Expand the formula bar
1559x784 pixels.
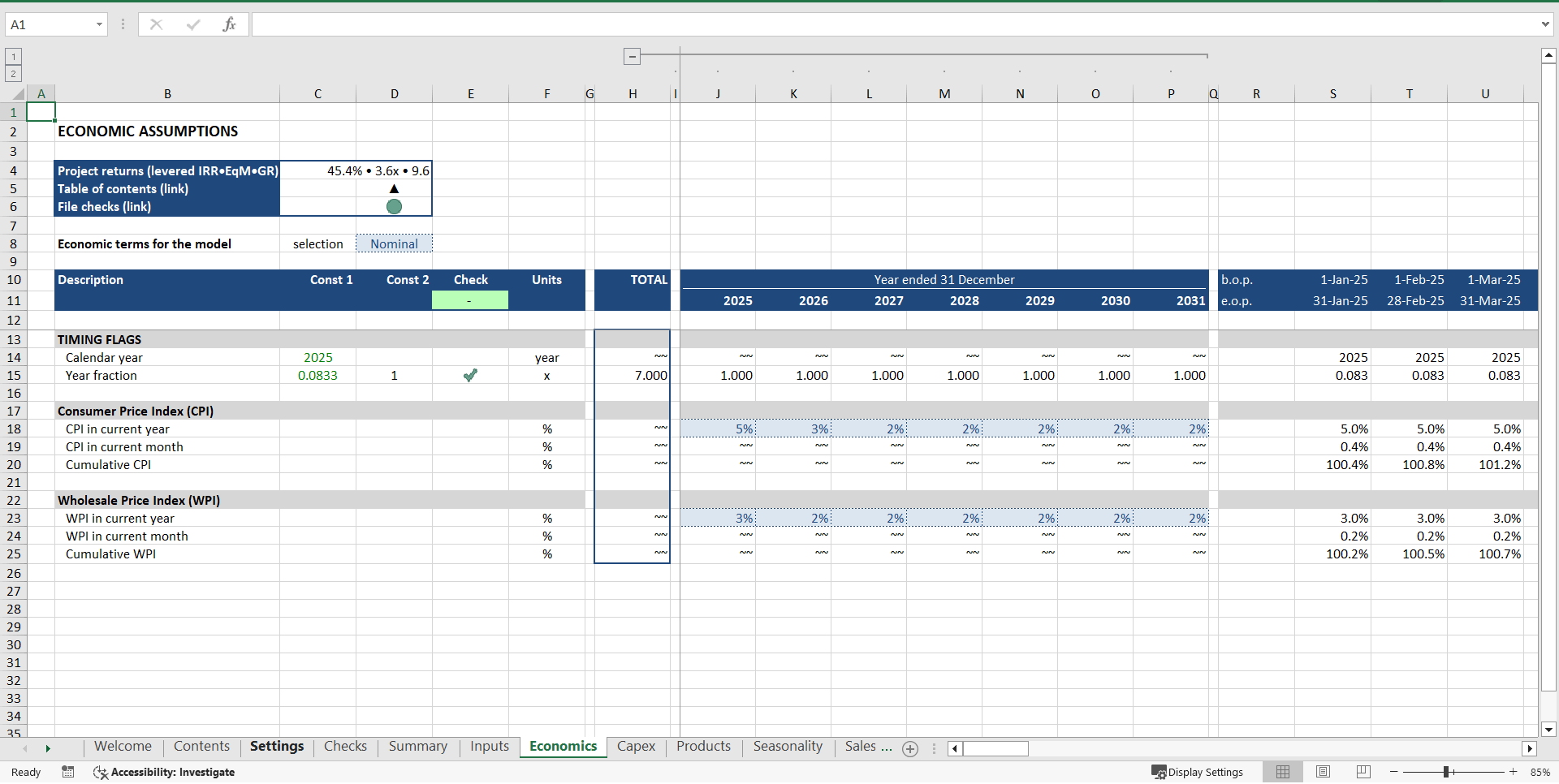pos(1545,24)
